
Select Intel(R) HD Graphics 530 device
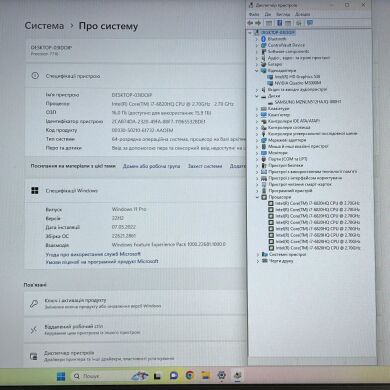point(297,77)
